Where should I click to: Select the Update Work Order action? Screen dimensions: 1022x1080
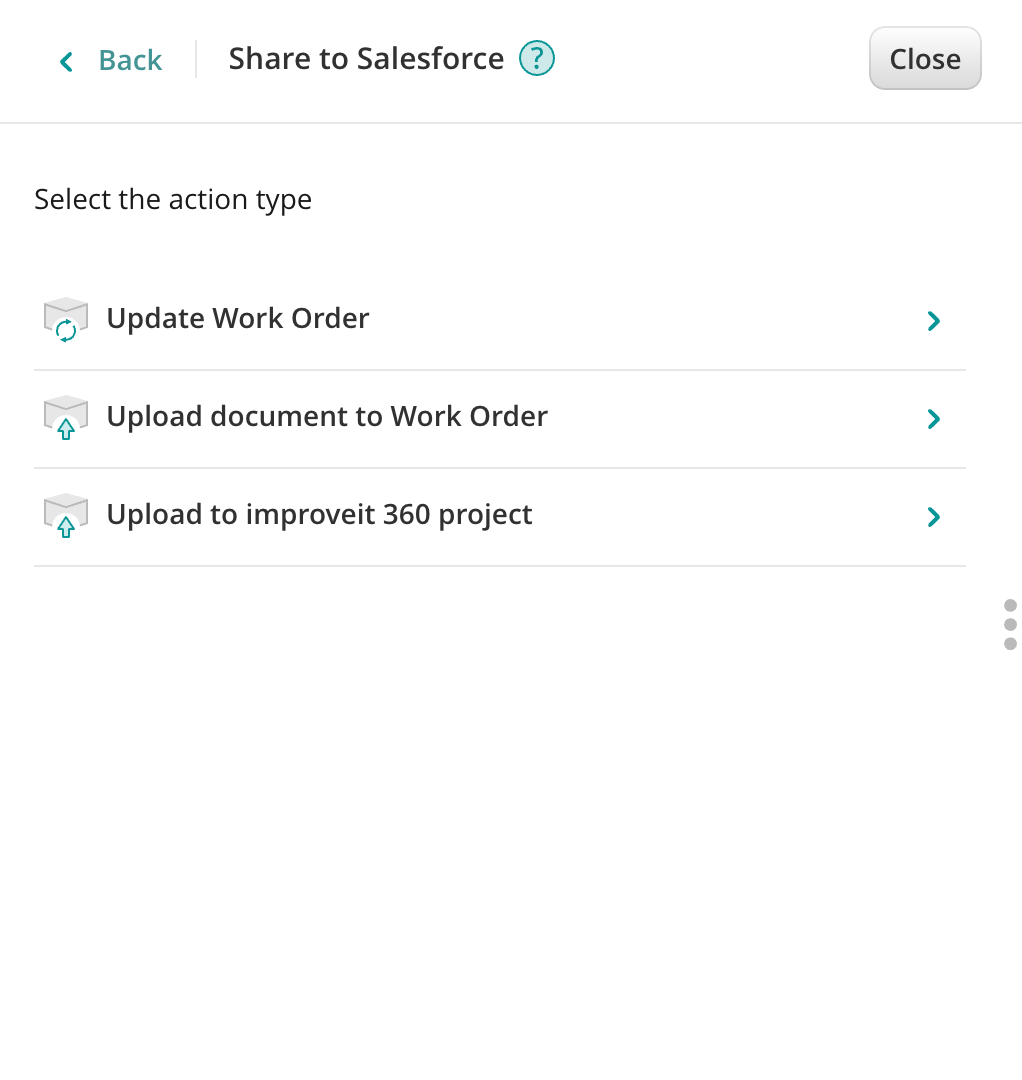coord(238,319)
